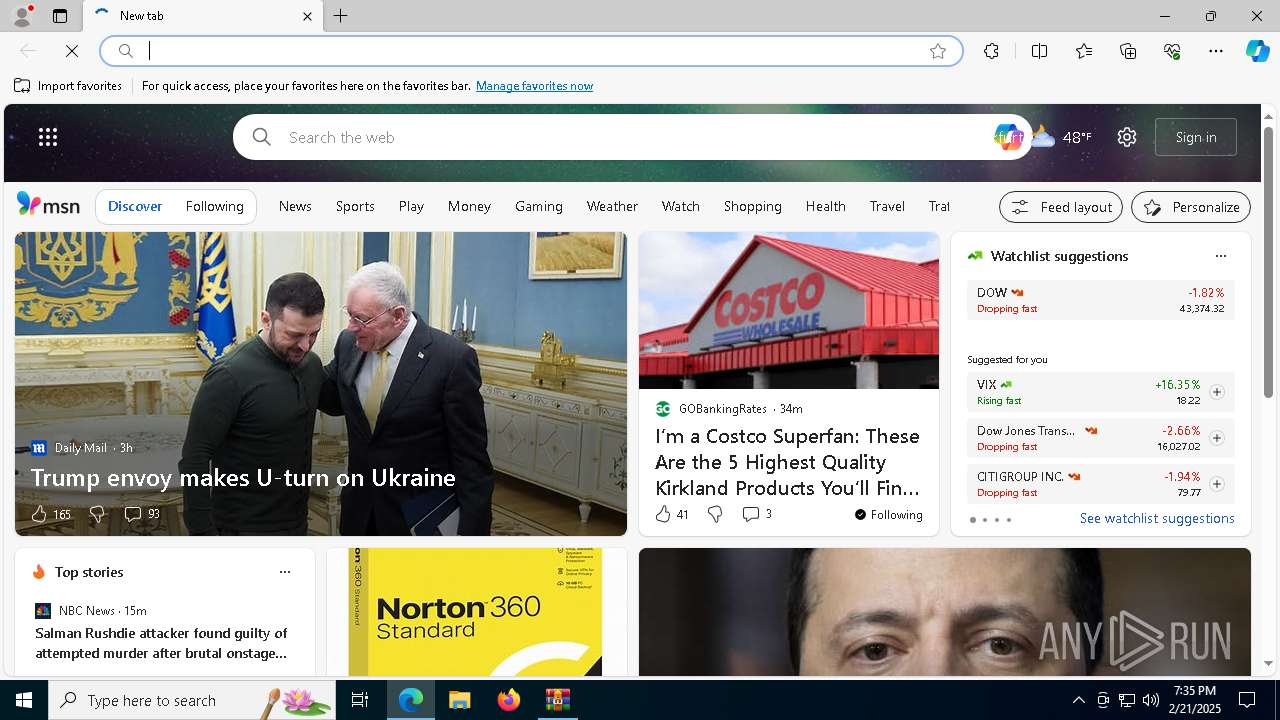Go to MSN logo home
1280x720 pixels.
pyautogui.click(x=48, y=205)
